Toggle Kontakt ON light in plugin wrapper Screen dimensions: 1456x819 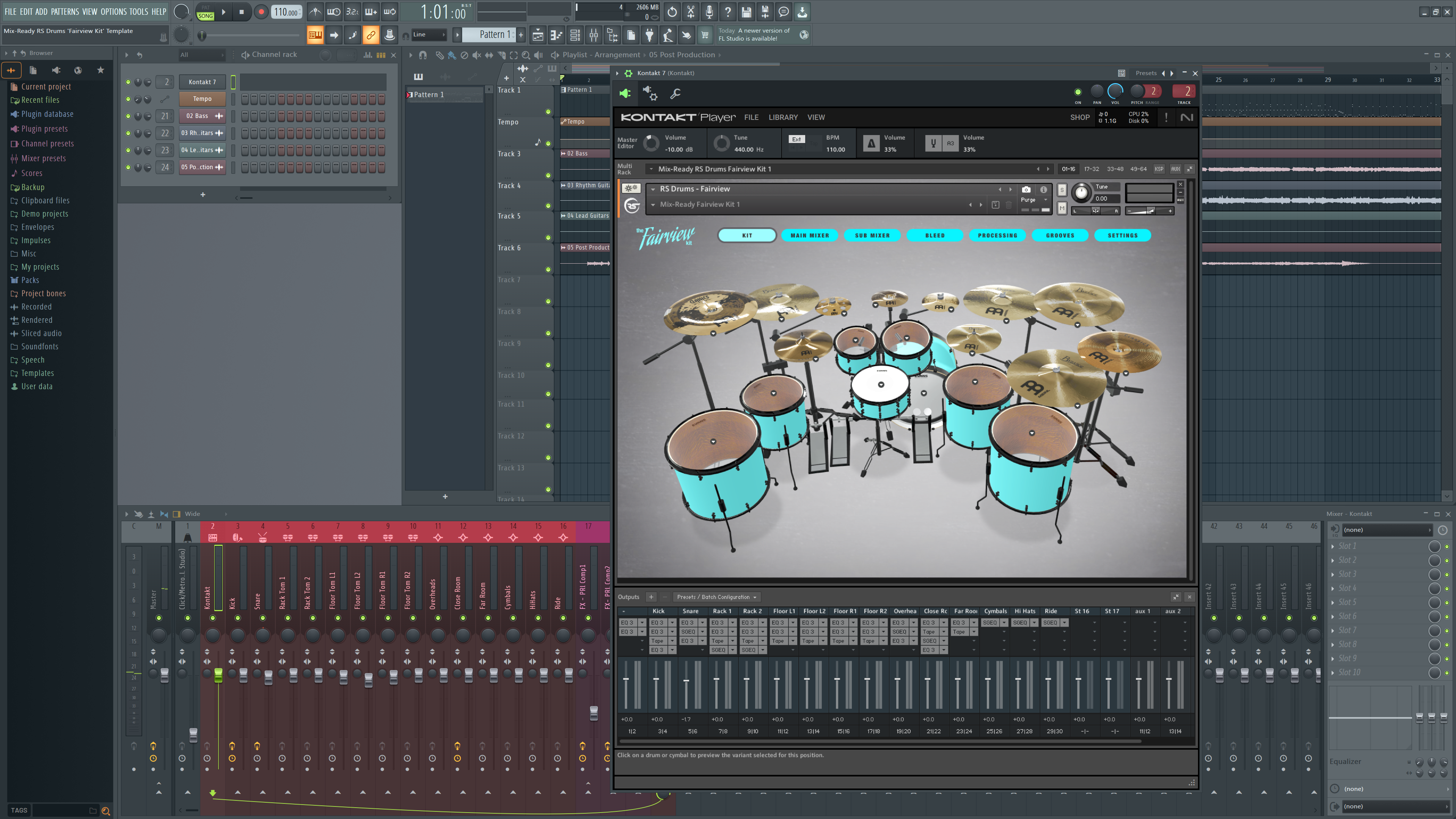(x=1077, y=91)
